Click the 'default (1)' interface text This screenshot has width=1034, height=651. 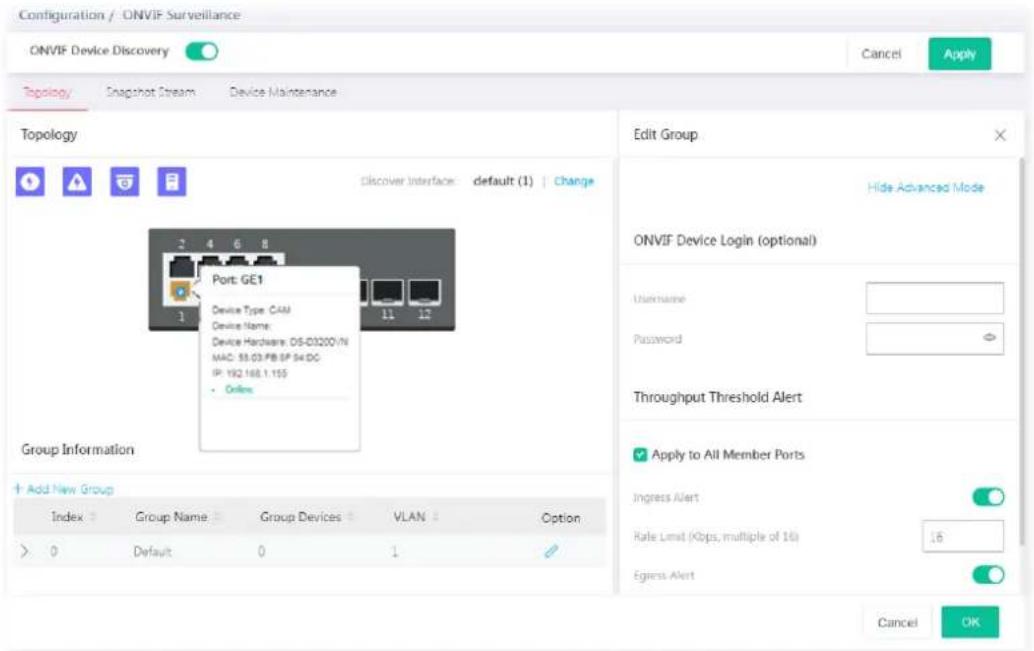coord(502,181)
